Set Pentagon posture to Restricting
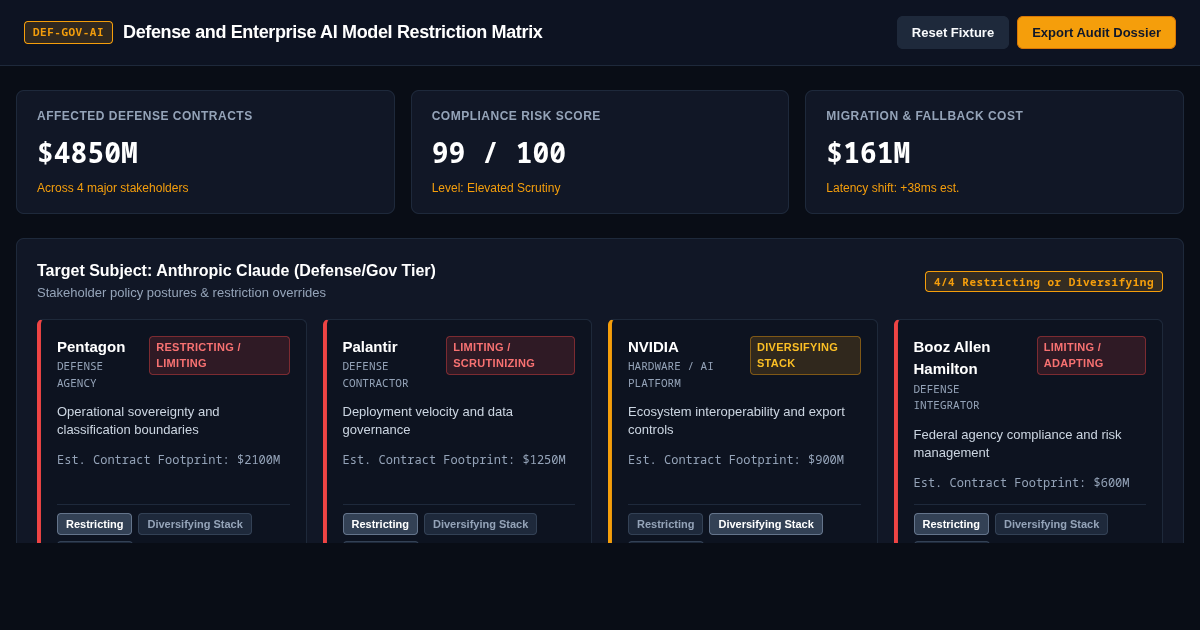 [94, 524]
